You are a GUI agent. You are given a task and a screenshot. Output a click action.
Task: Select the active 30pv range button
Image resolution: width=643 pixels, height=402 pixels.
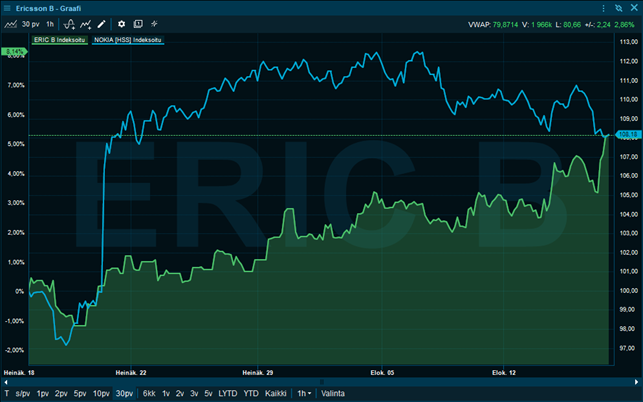(x=124, y=393)
